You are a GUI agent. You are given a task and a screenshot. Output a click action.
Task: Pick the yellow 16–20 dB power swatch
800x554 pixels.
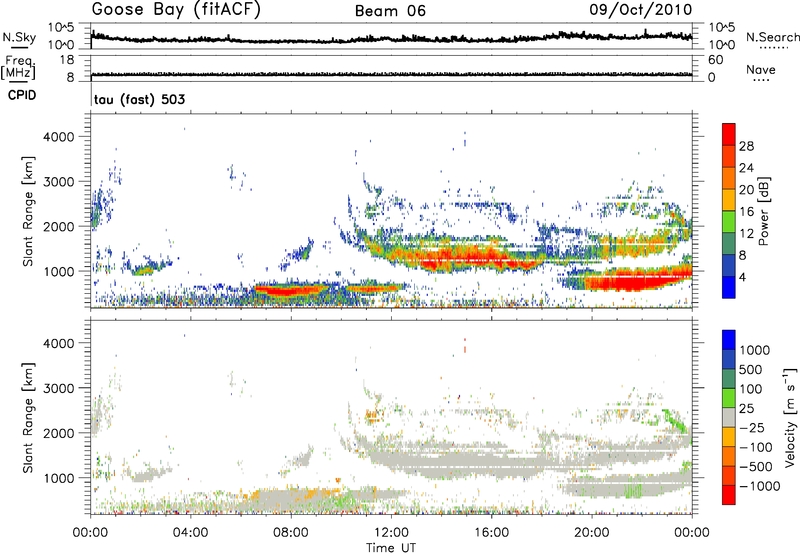(729, 200)
